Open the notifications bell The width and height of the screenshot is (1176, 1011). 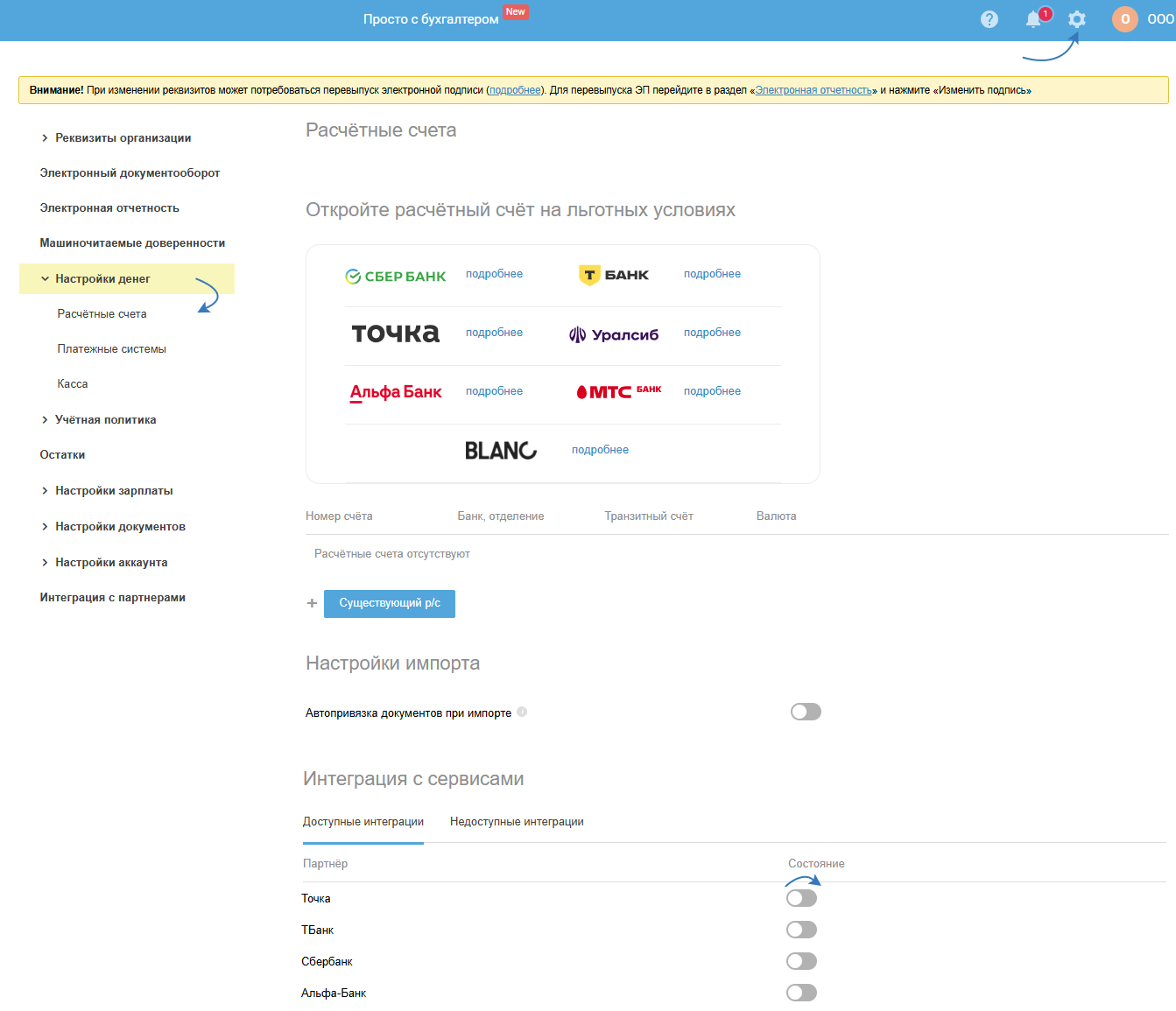tap(1034, 19)
